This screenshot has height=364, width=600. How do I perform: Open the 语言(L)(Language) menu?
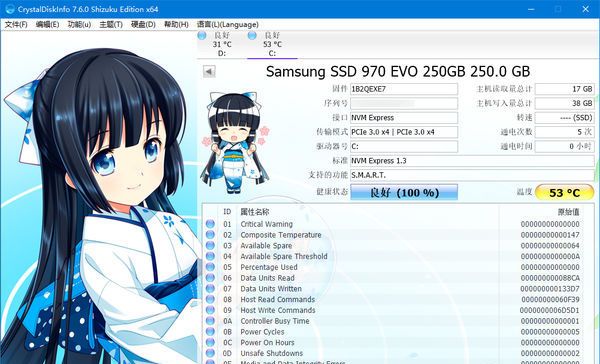click(228, 24)
